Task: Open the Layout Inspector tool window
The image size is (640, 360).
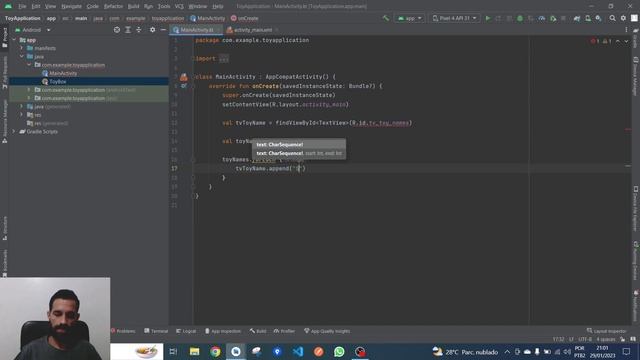Action: 606,331
